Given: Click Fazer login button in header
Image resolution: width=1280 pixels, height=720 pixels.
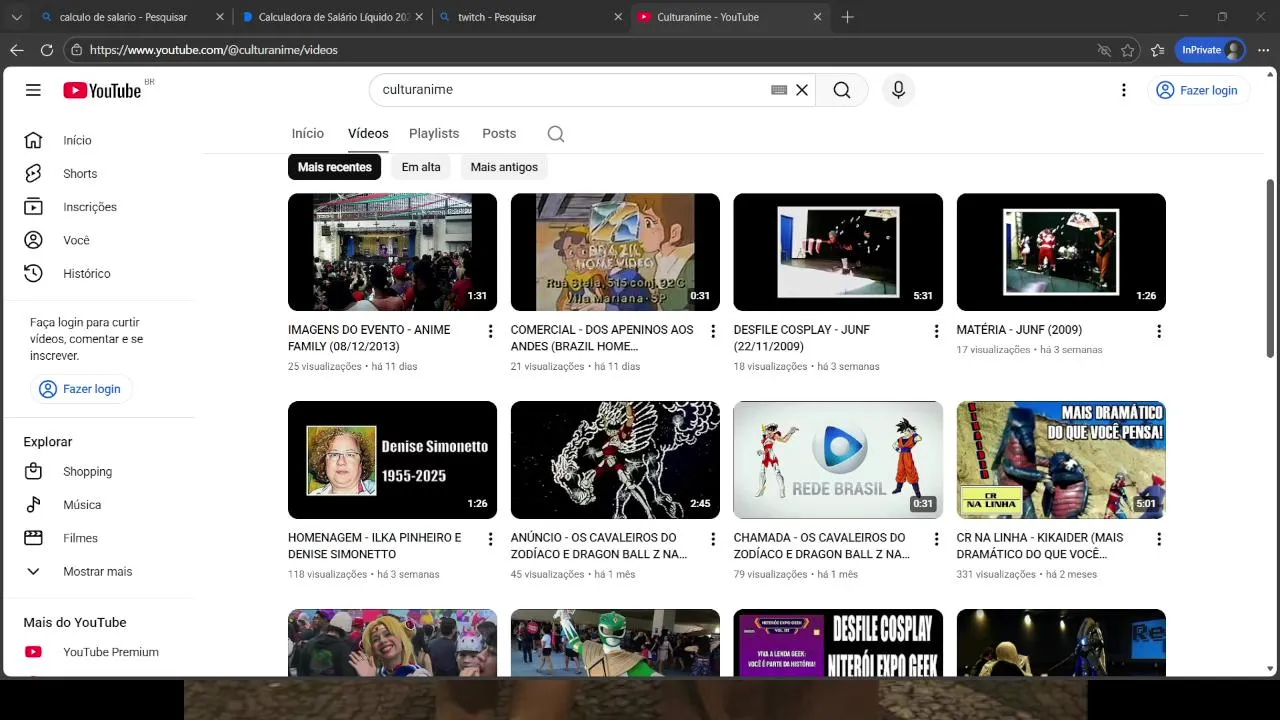Looking at the screenshot, I should (1198, 90).
